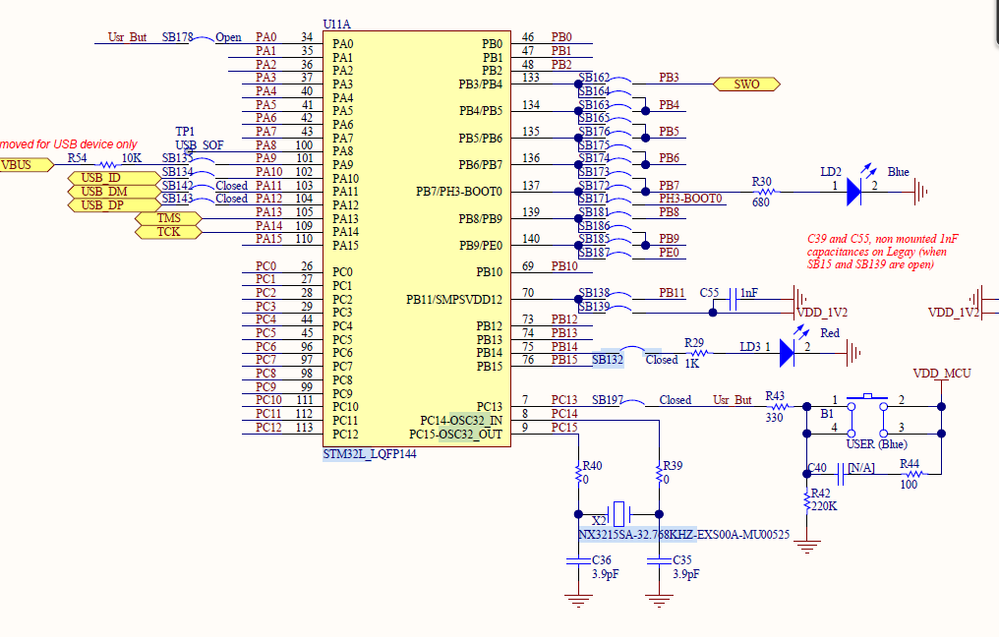Select the U11A designator text
999x637 pixels.
(336, 24)
